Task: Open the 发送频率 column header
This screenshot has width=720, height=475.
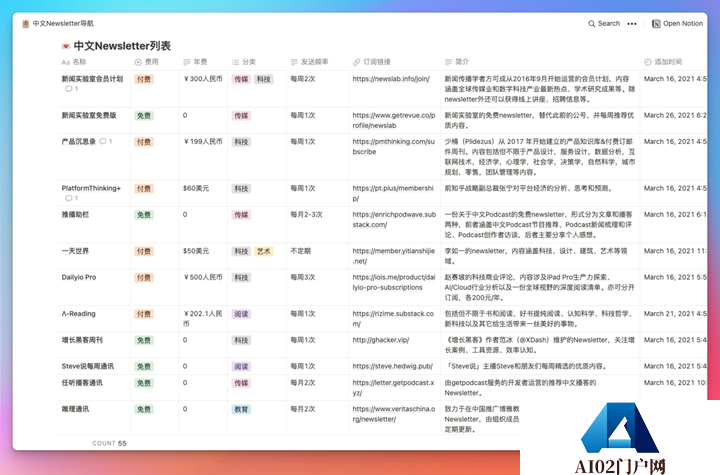Action: coord(309,62)
